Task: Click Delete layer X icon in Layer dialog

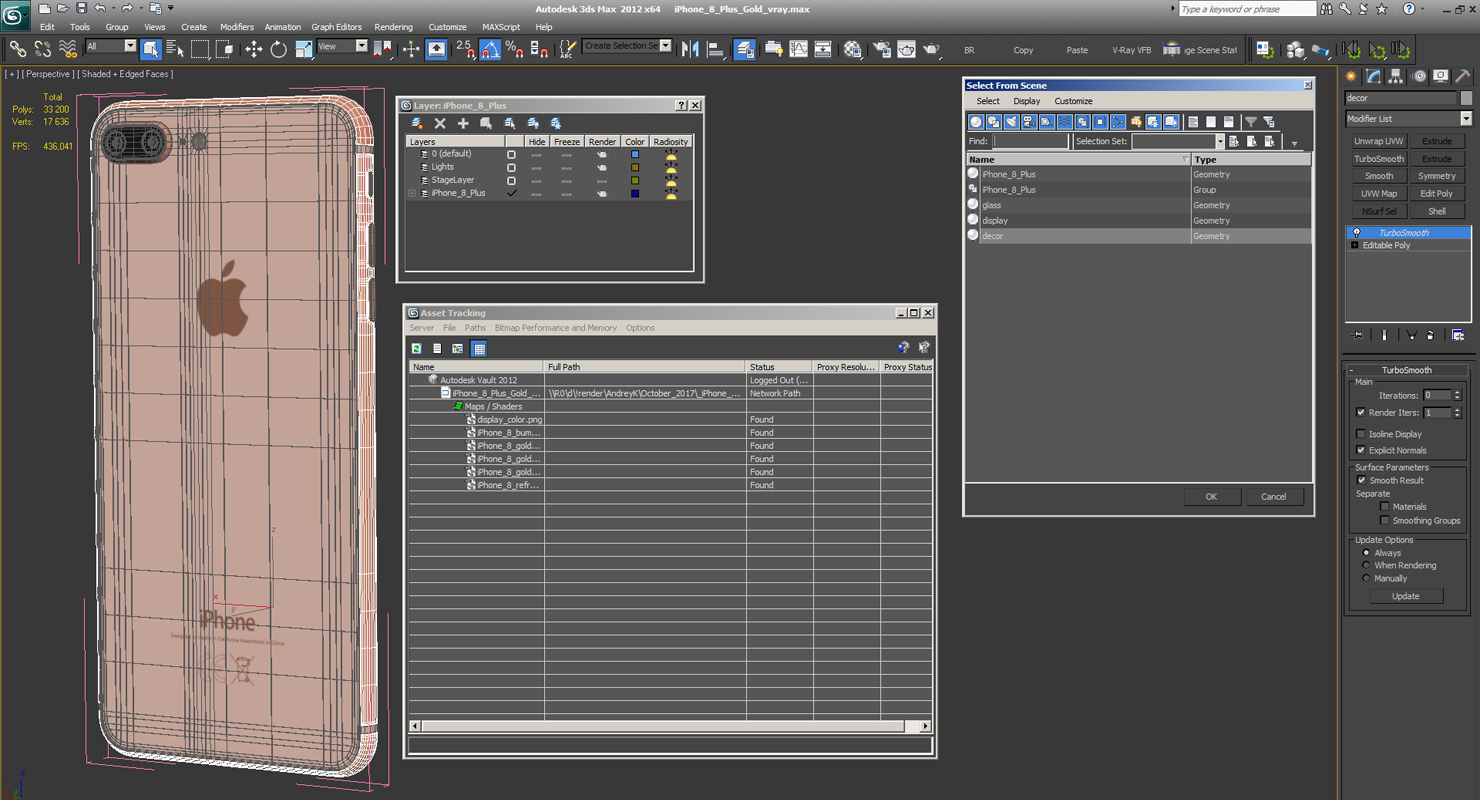Action: pos(440,123)
